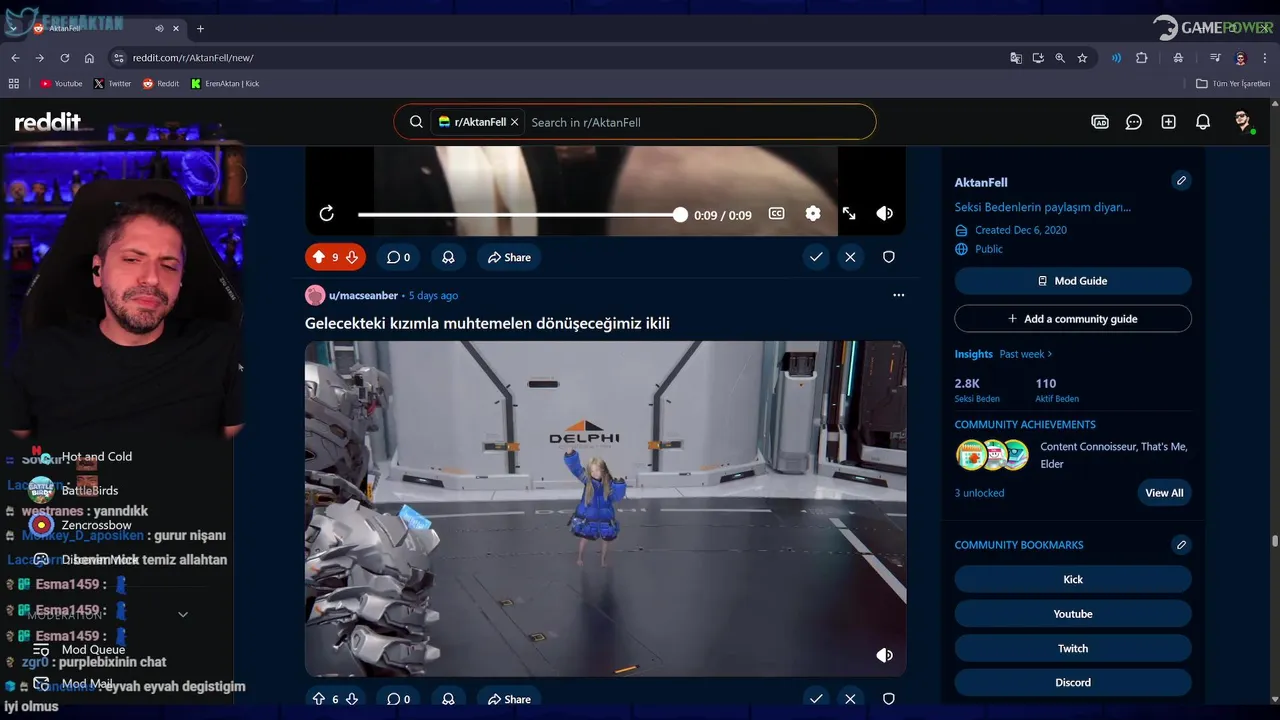Remove the 9-vote post with X
The height and width of the screenshot is (720, 1280).
(x=850, y=257)
